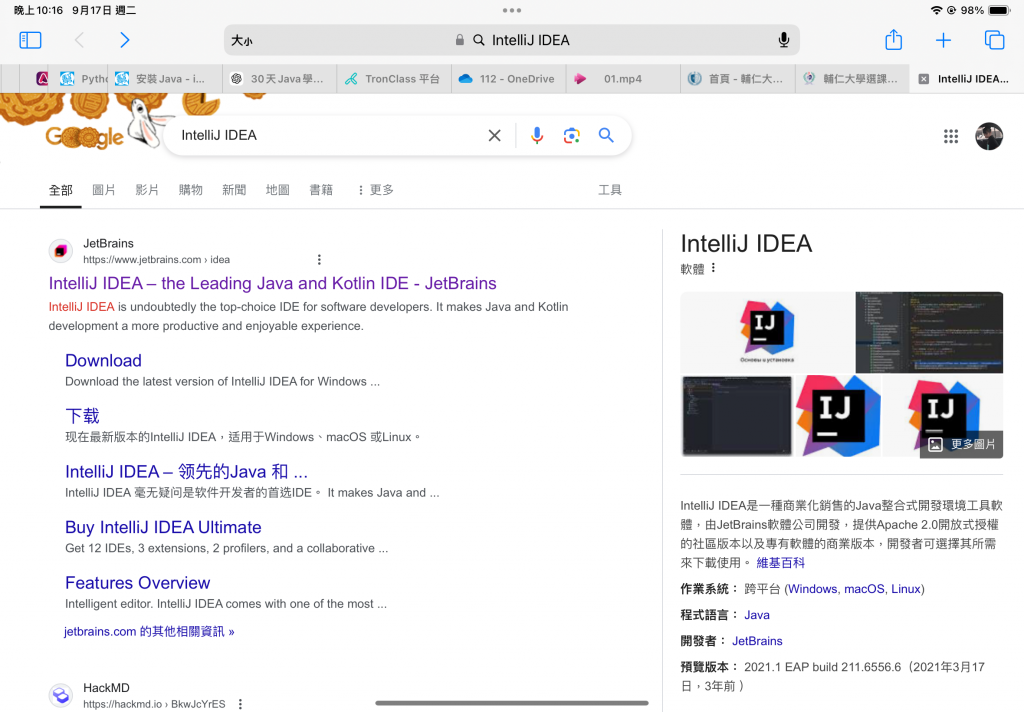Switch to the 安裝 Java tab
1024x712 pixels.
coord(165,79)
